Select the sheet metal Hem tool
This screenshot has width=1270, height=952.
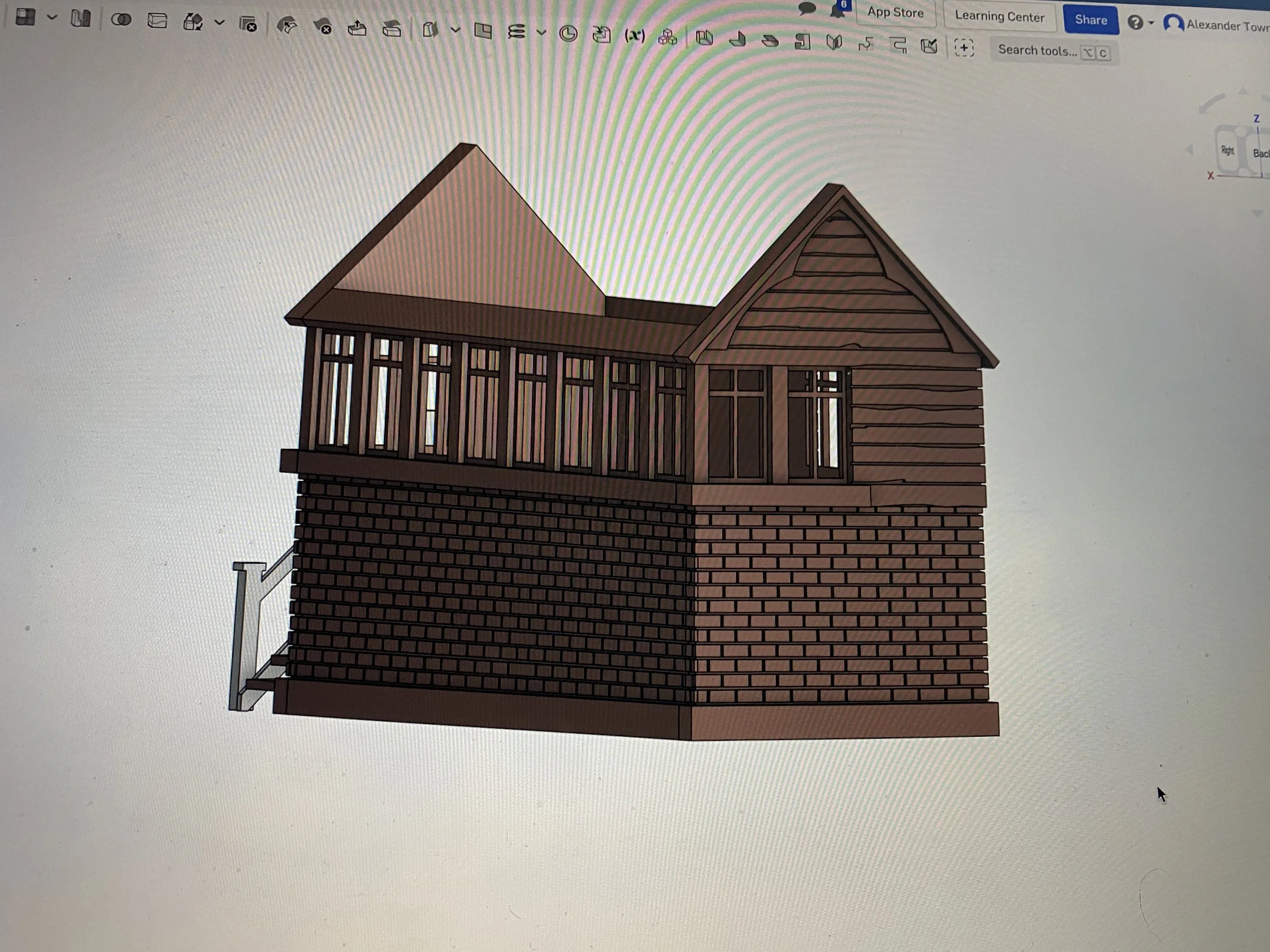click(x=770, y=41)
